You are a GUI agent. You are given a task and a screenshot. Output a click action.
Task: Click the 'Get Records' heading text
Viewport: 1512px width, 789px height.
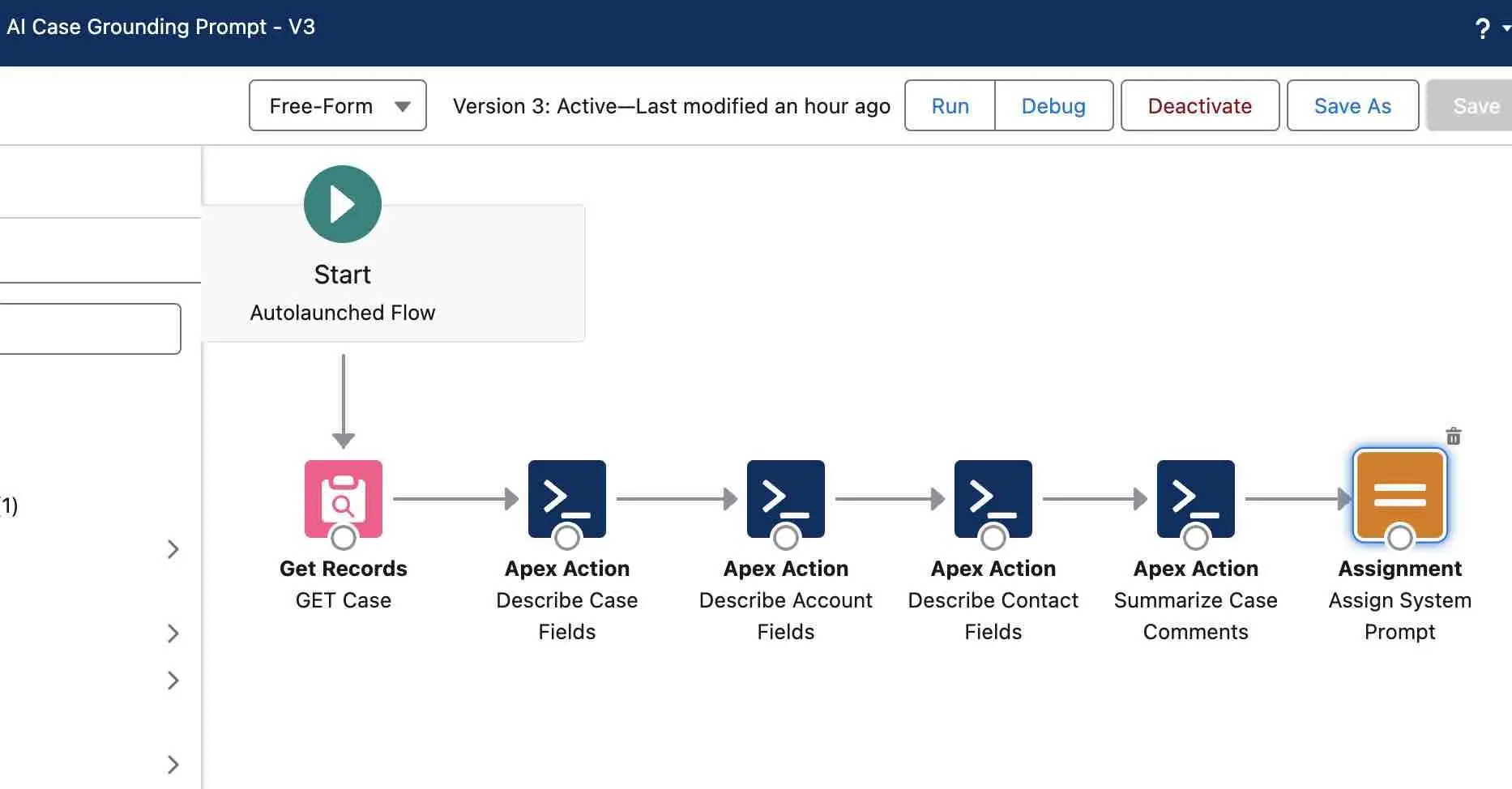tap(344, 569)
